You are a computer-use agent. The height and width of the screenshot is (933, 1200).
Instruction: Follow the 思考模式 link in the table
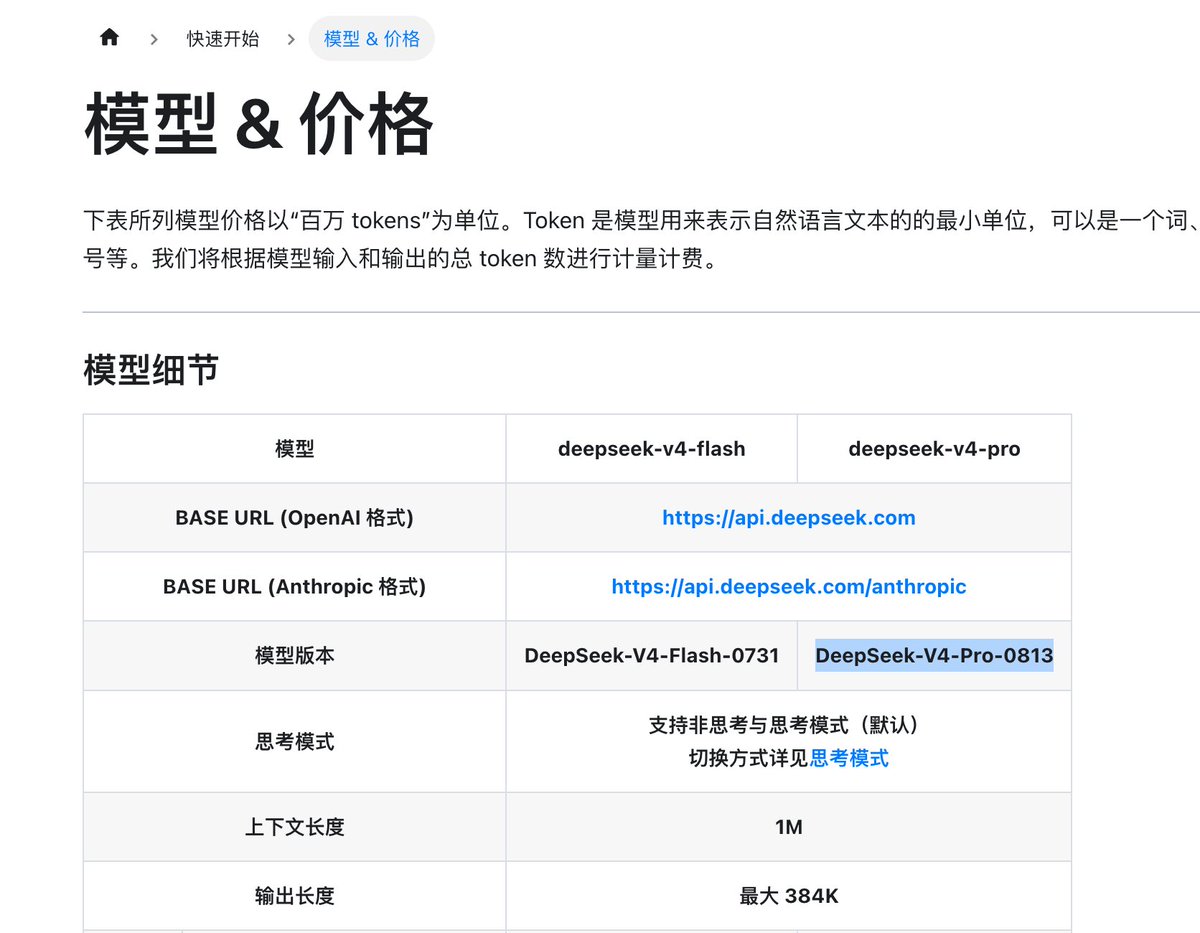[x=849, y=758]
